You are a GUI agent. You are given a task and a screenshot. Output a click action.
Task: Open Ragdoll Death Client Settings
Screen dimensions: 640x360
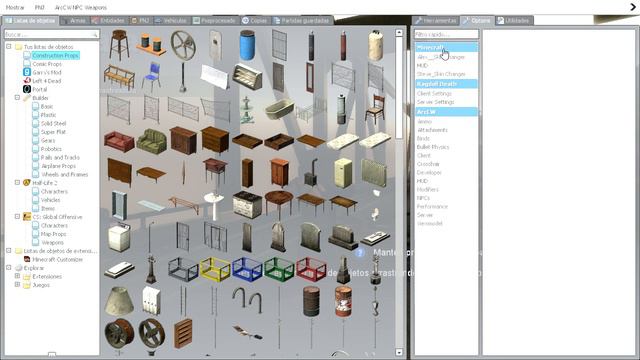click(x=434, y=93)
